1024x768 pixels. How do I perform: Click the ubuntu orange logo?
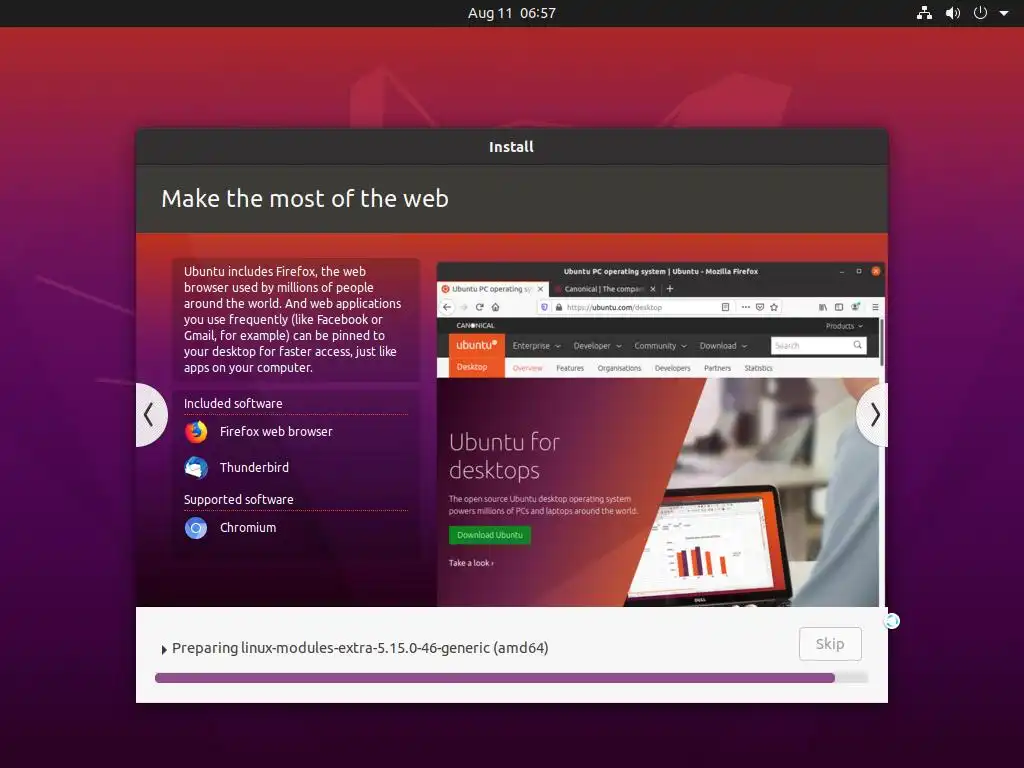click(x=477, y=345)
